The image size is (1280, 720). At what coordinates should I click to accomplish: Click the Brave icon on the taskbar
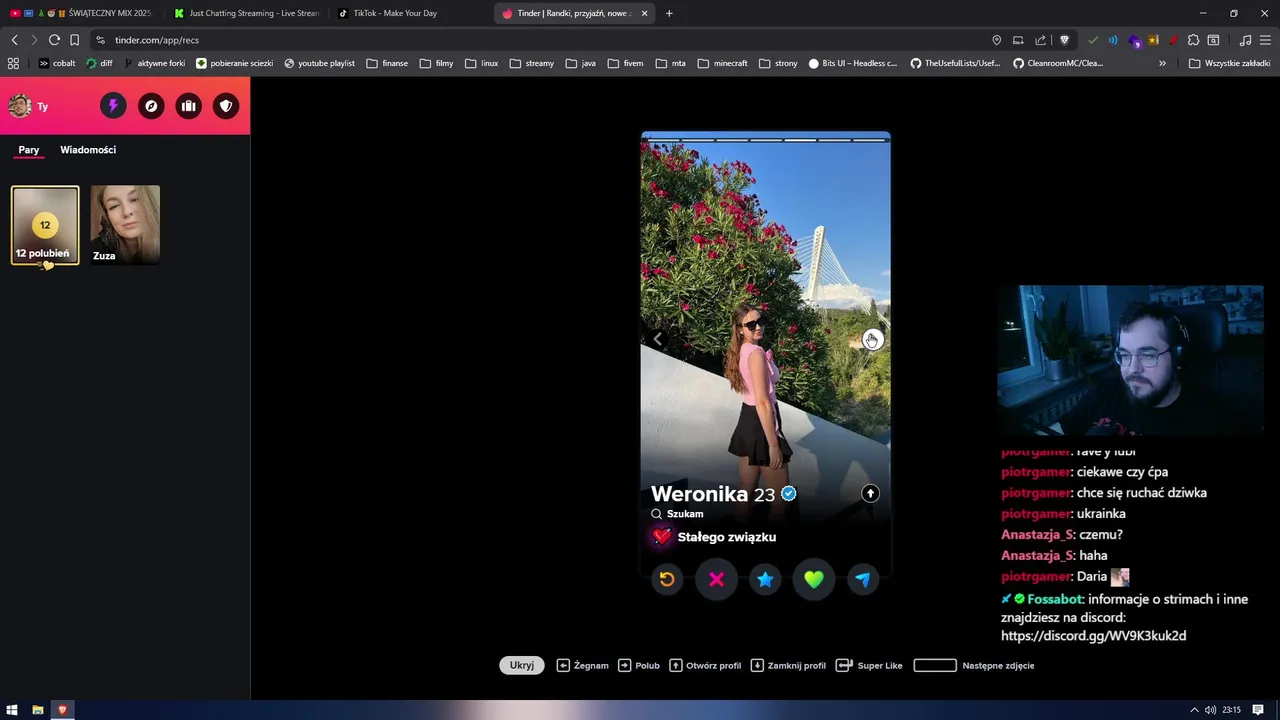(62, 710)
